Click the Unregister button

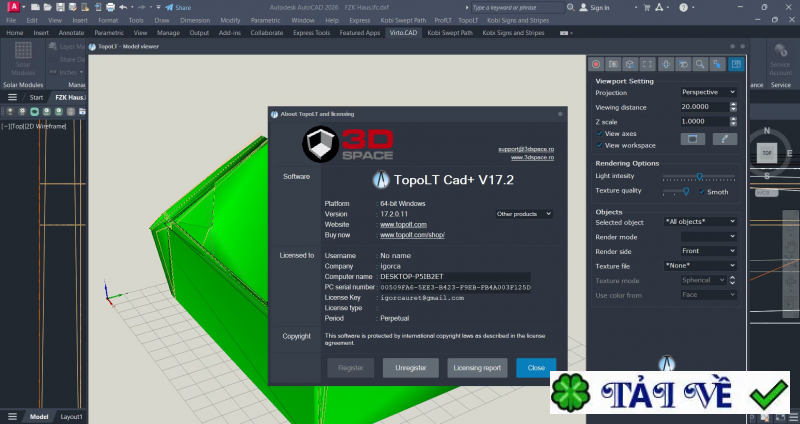click(x=411, y=368)
